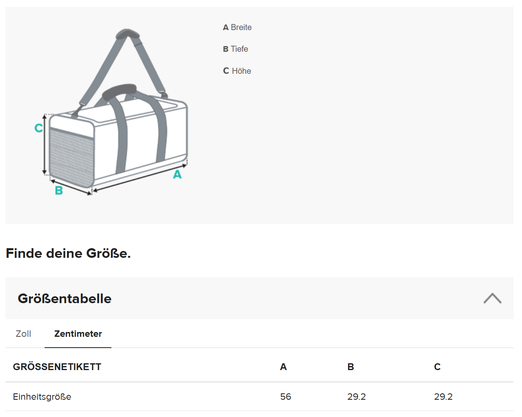Screen dimensions: 522x417
Task: Click the teal letter C on the bag diagram
Action: coord(38,128)
